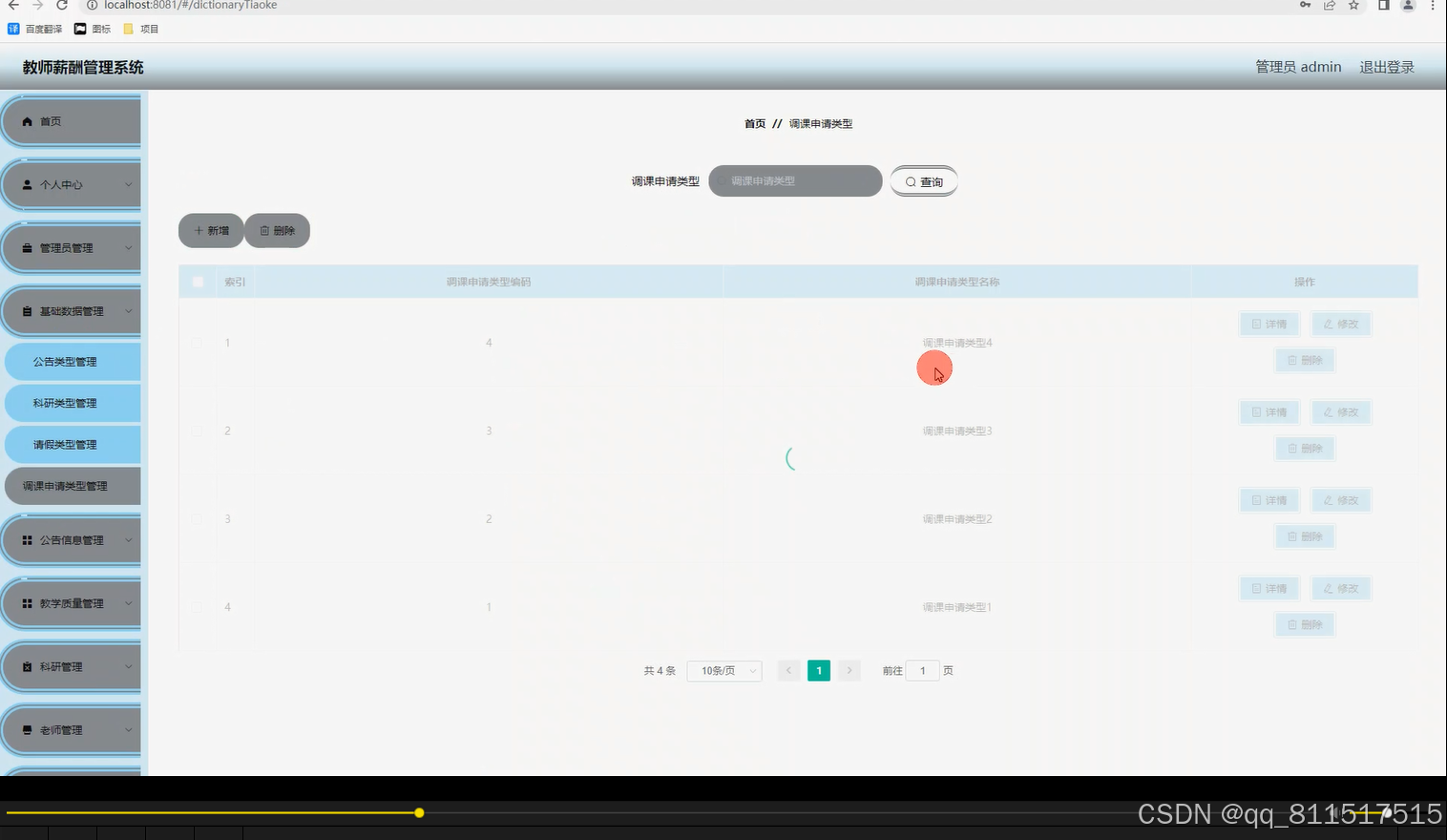Click the 删除 batch delete button above table
1447x840 pixels.
(x=277, y=231)
